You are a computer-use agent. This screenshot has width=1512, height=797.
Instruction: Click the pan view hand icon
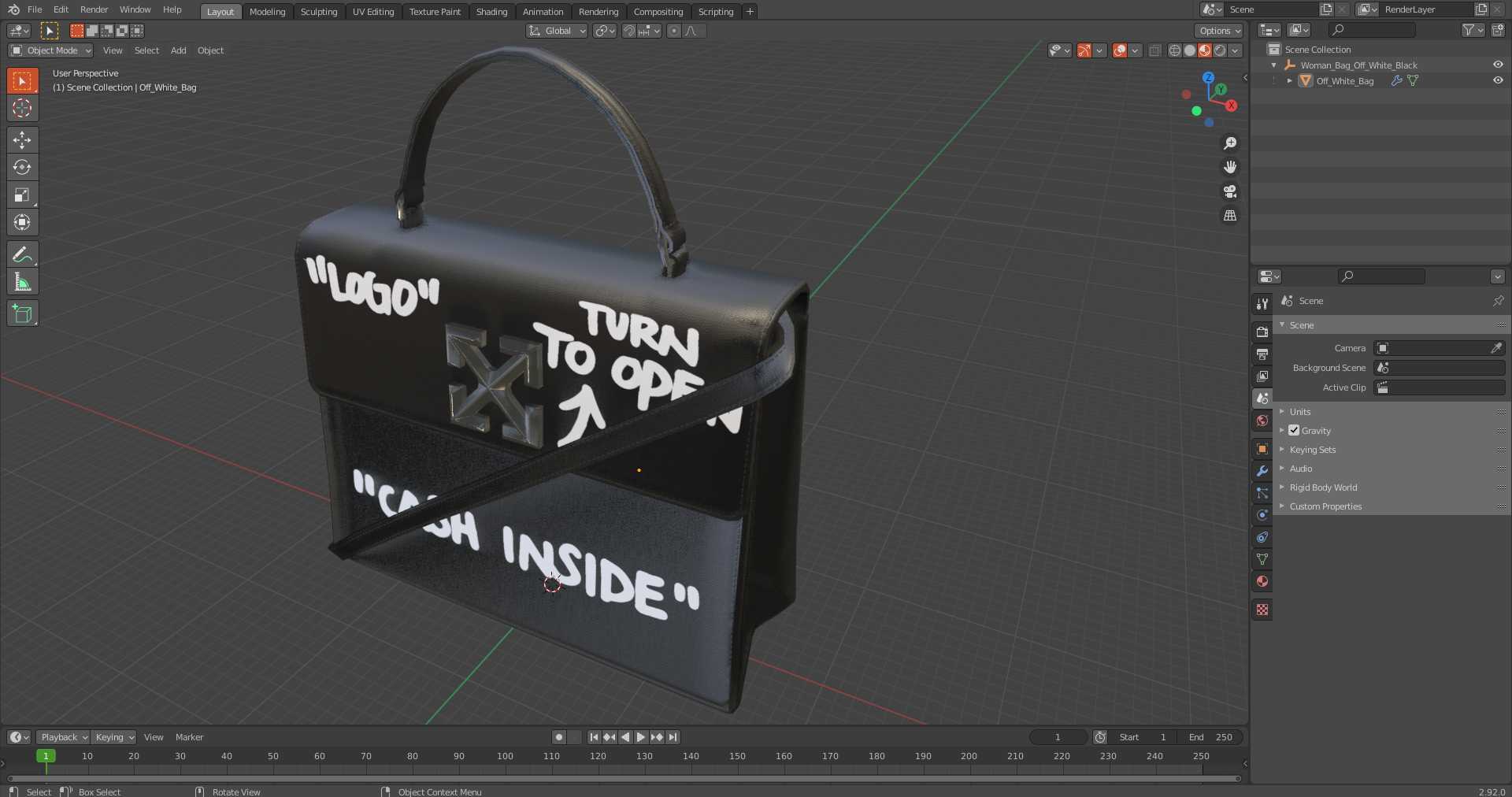1229,167
